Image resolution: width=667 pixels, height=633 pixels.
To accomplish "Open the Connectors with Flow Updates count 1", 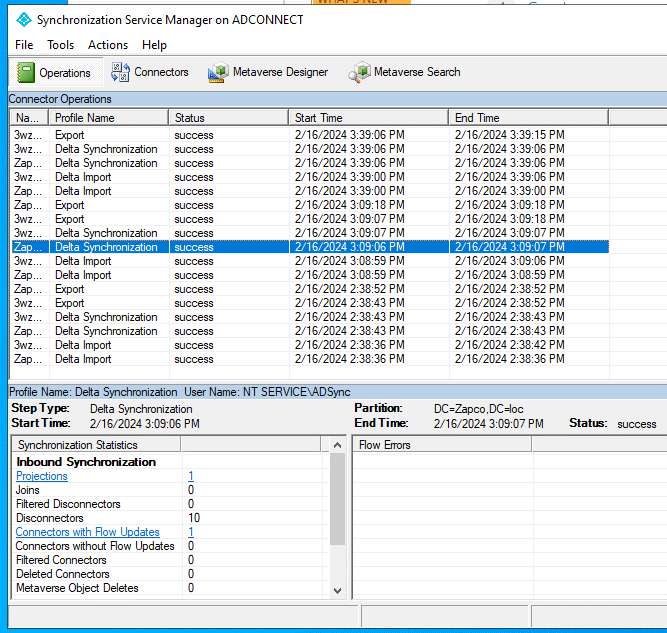I will (x=191, y=532).
